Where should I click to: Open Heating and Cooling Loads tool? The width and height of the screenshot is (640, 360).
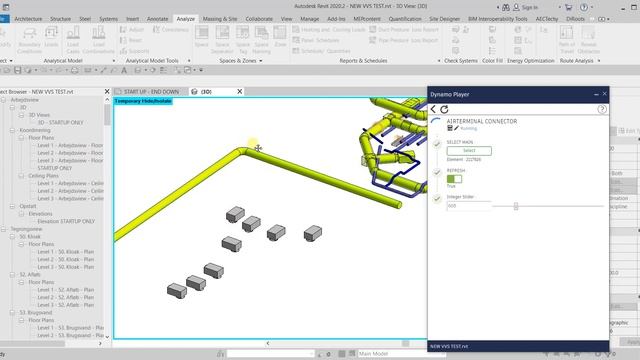point(329,30)
